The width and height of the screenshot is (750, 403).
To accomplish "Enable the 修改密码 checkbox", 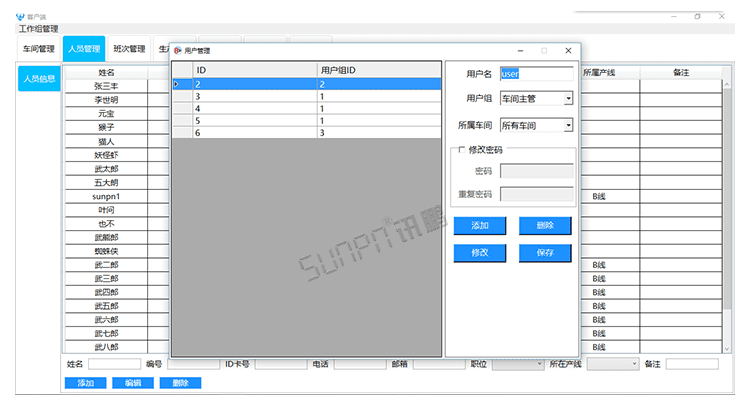I will coord(461,149).
